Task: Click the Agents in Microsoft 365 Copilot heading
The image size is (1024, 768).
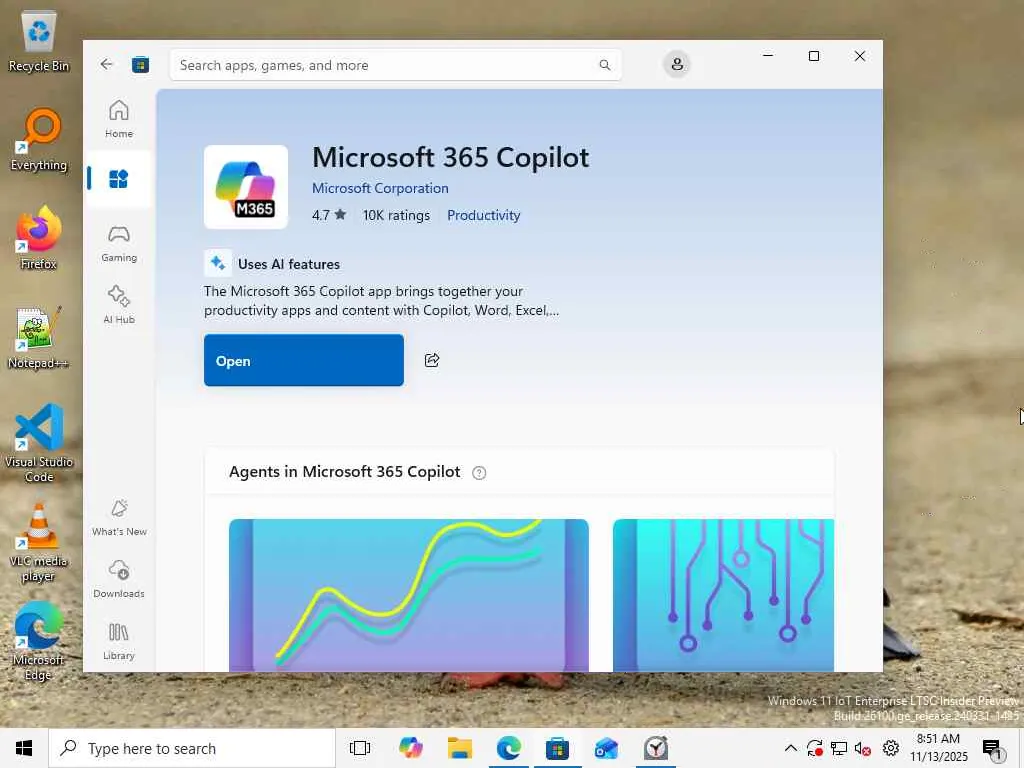Action: click(x=344, y=472)
